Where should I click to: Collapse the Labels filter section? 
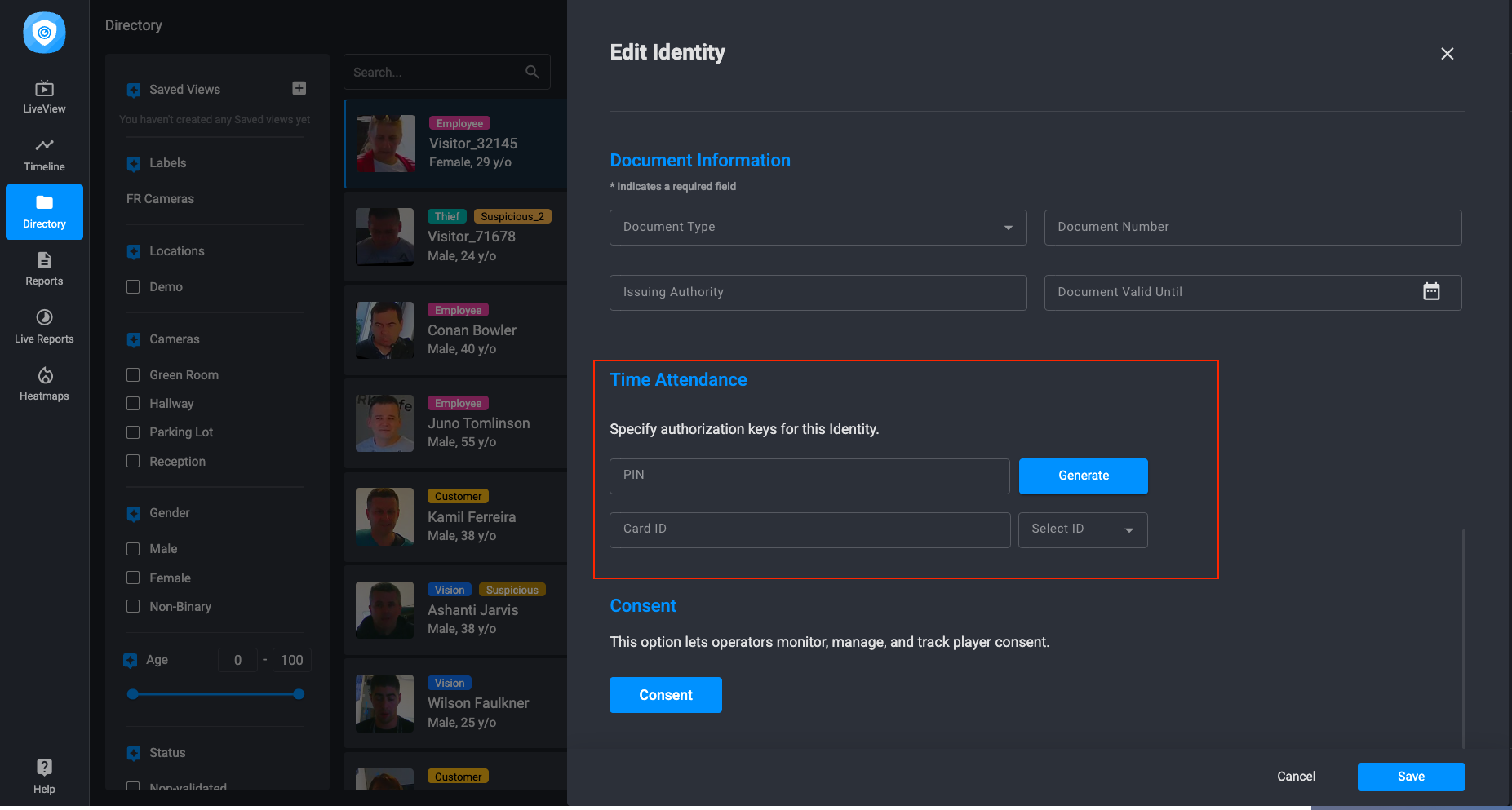[x=134, y=164]
